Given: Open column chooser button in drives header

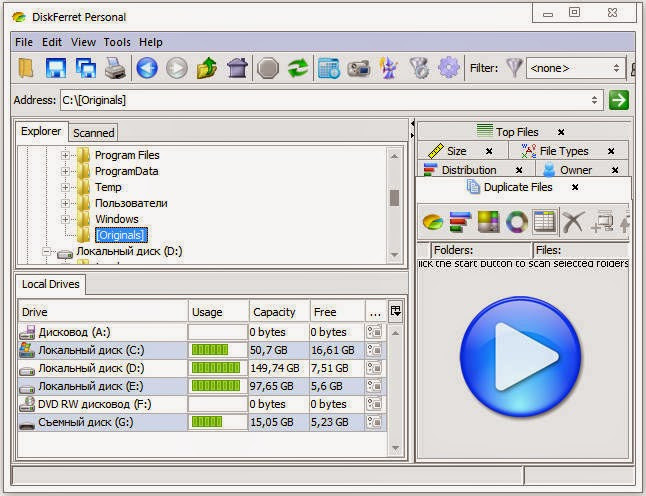Looking at the screenshot, I should point(396,311).
